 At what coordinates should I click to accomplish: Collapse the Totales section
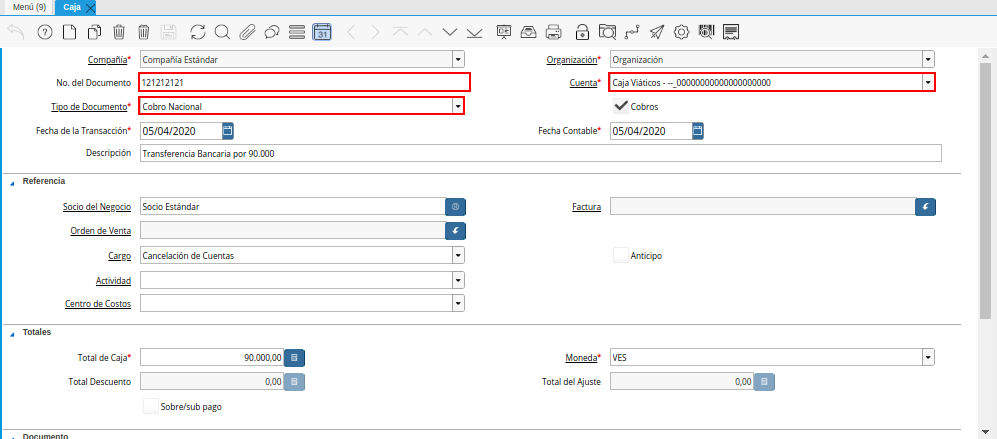tap(12, 333)
